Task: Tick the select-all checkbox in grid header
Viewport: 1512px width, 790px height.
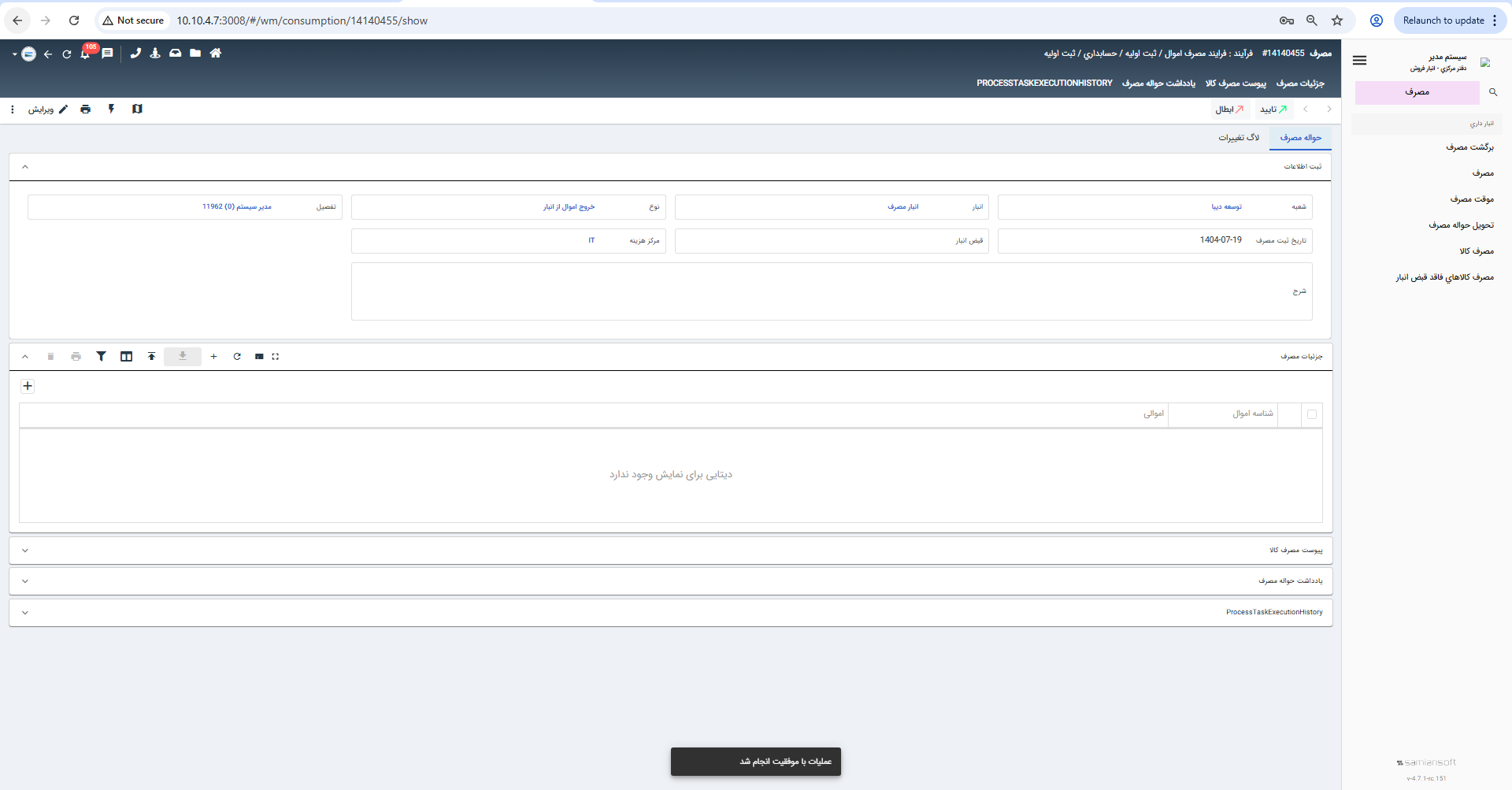Action: point(1311,414)
